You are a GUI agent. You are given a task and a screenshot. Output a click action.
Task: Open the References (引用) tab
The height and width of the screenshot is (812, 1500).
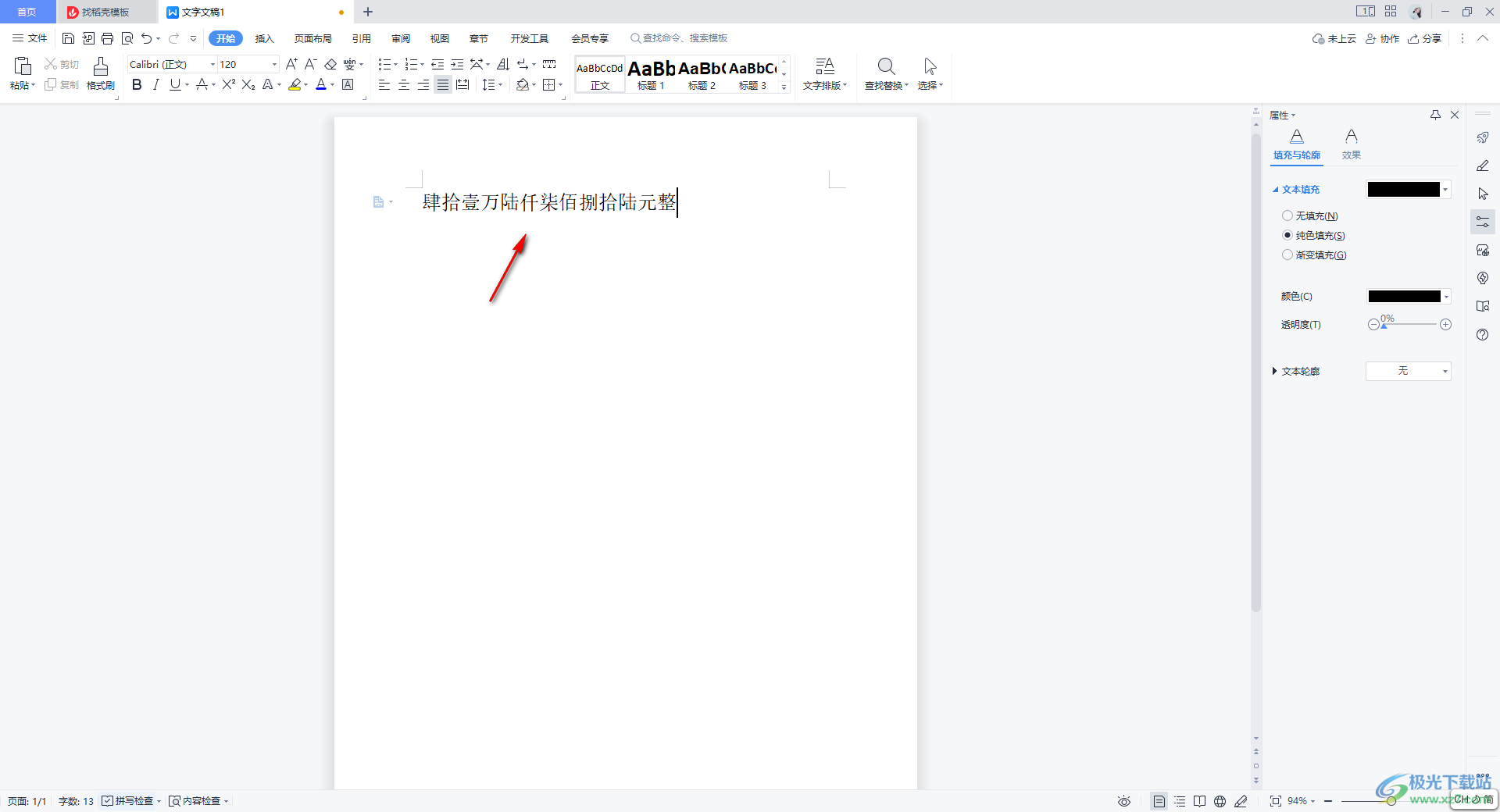[x=361, y=38]
